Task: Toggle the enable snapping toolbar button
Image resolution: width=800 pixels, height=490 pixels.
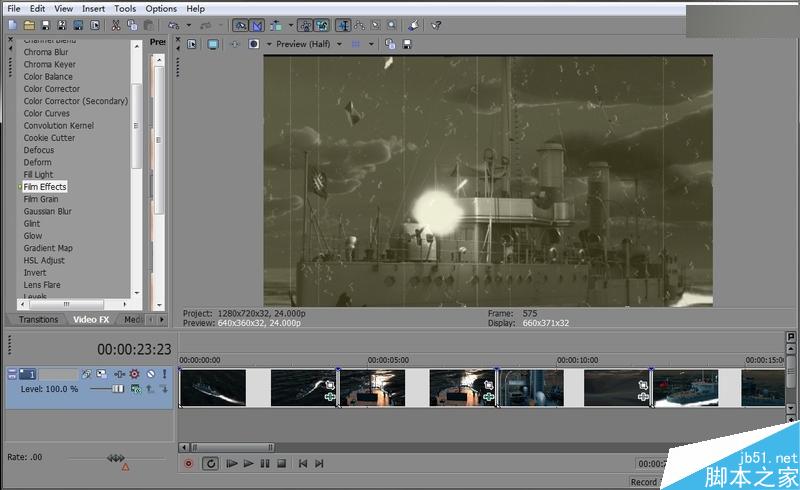Action: point(240,25)
